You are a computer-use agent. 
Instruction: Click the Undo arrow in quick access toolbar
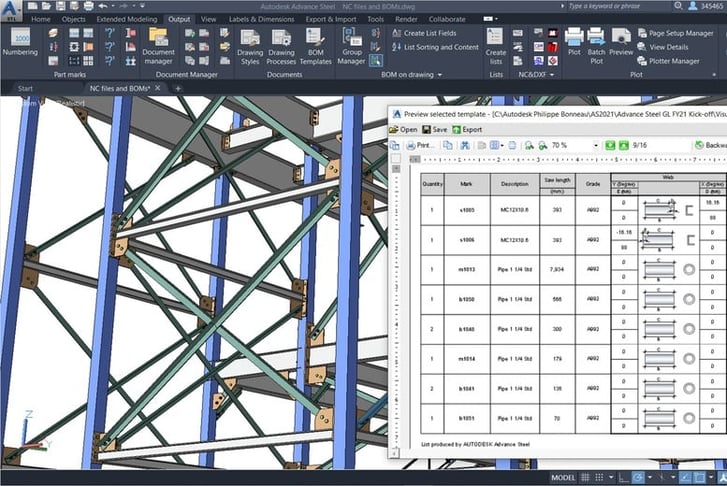click(x=103, y=6)
